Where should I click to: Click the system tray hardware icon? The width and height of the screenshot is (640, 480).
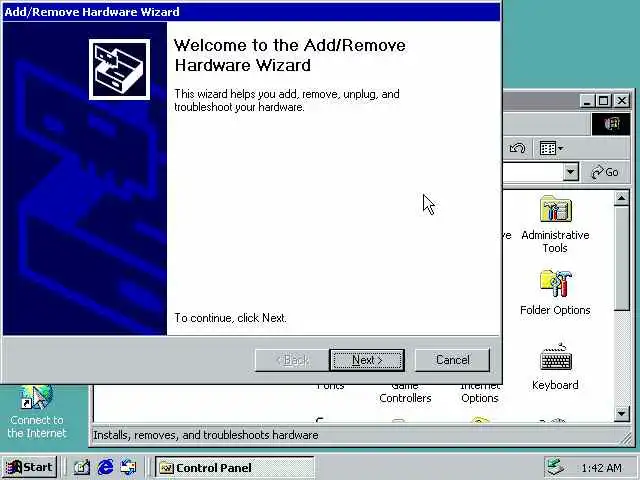click(x=556, y=467)
